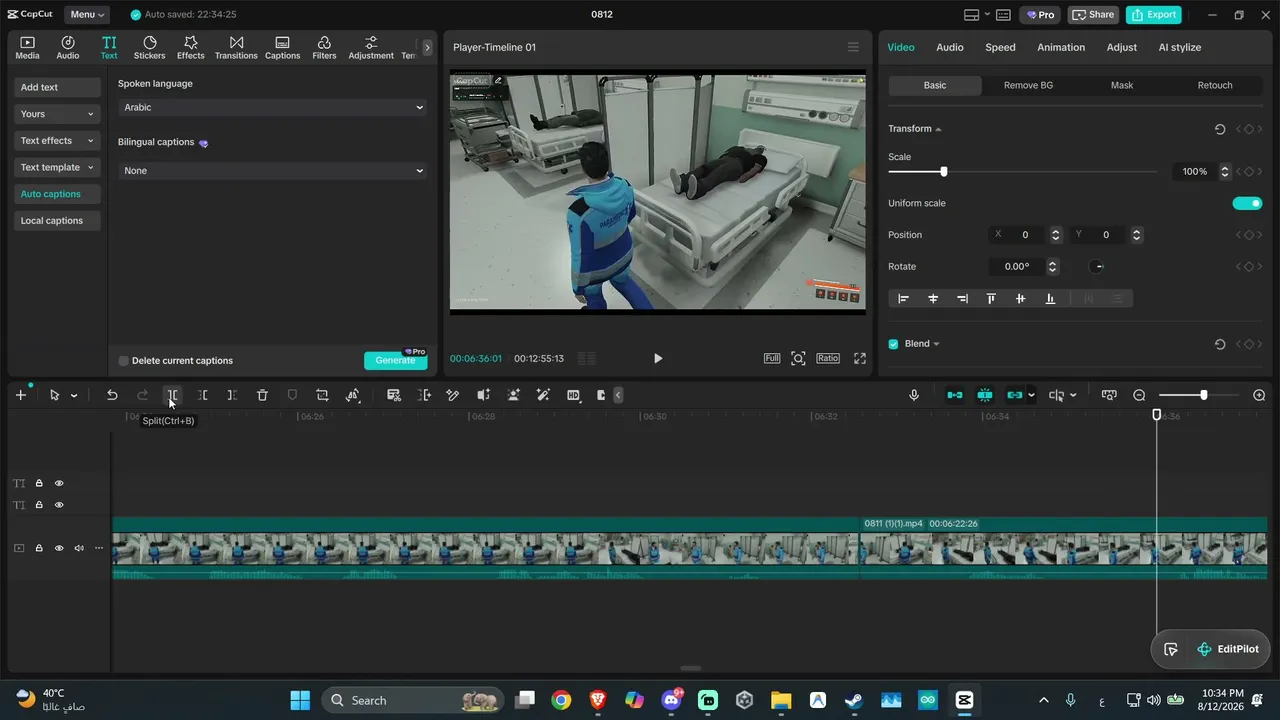
Task: Click the Windows Start button
Action: pos(300,700)
